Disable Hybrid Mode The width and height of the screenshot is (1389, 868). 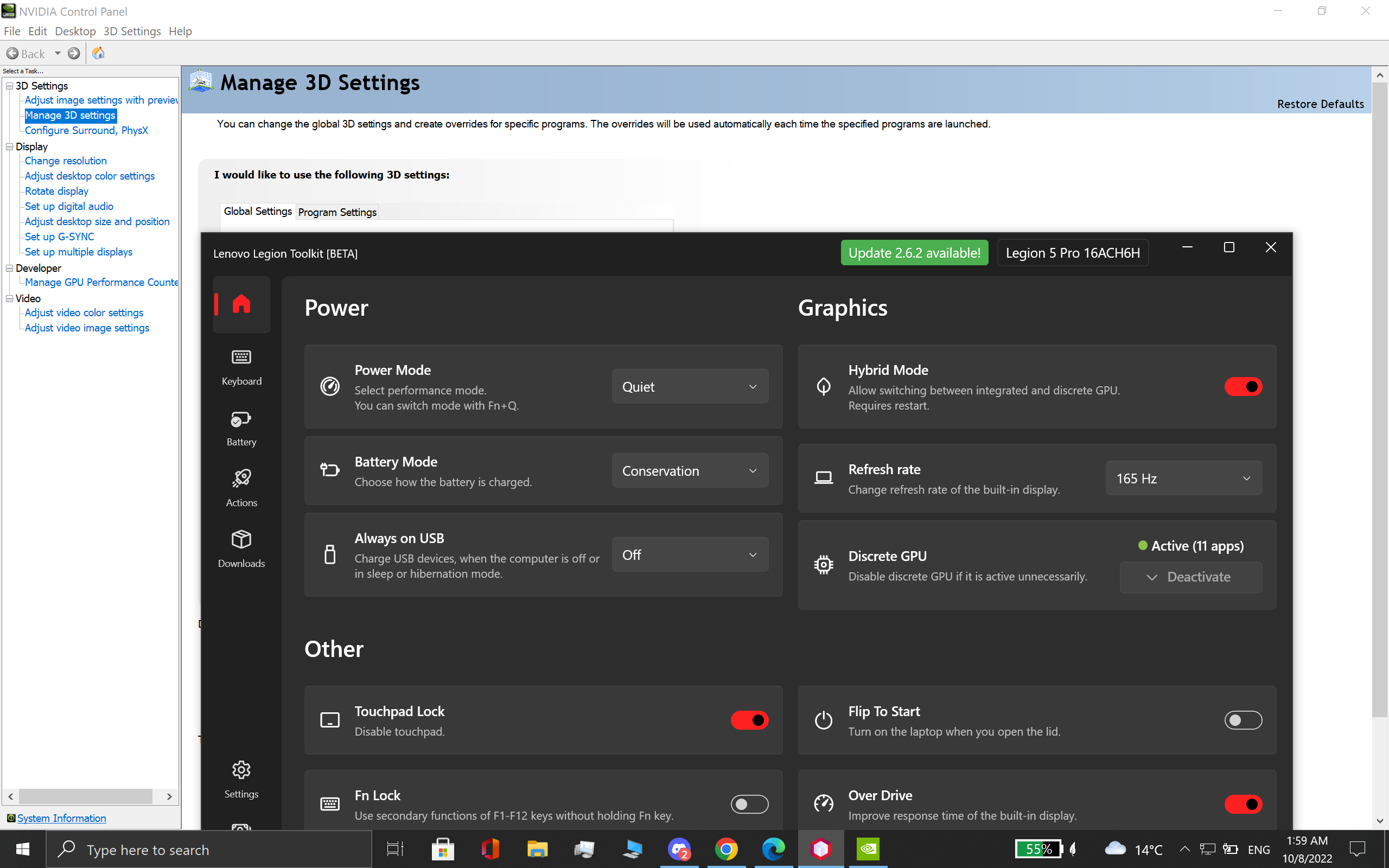pos(1243,386)
